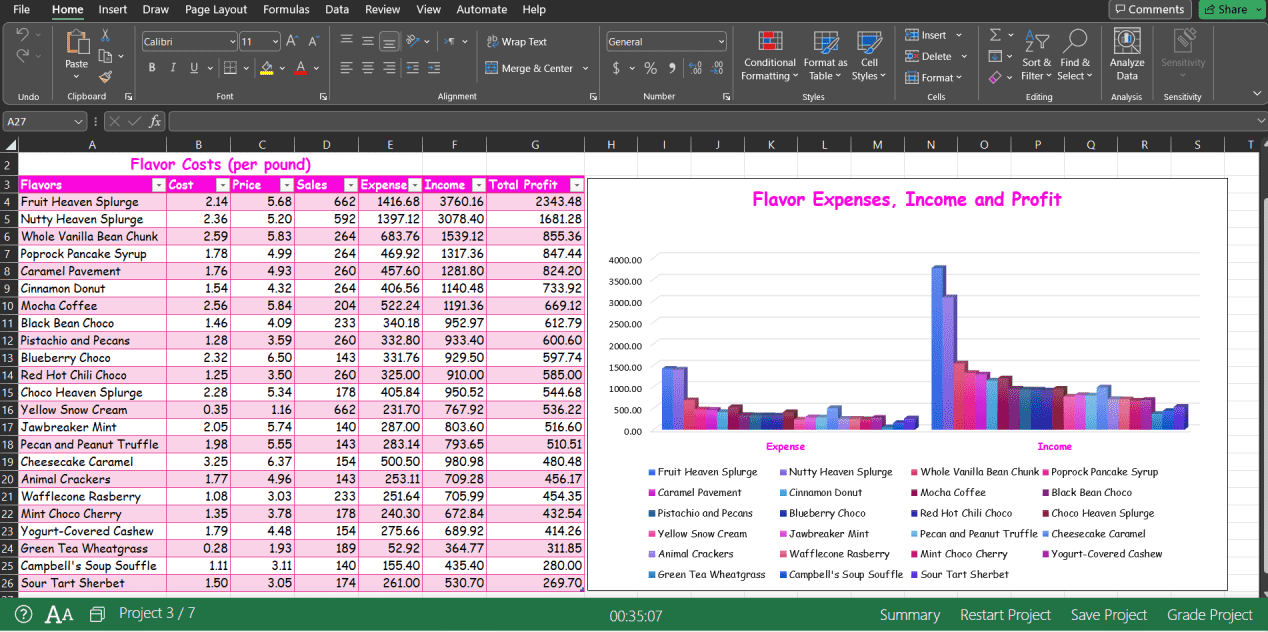Select cell containing Mocha Coffee
The image size is (1268, 632).
pos(92,306)
